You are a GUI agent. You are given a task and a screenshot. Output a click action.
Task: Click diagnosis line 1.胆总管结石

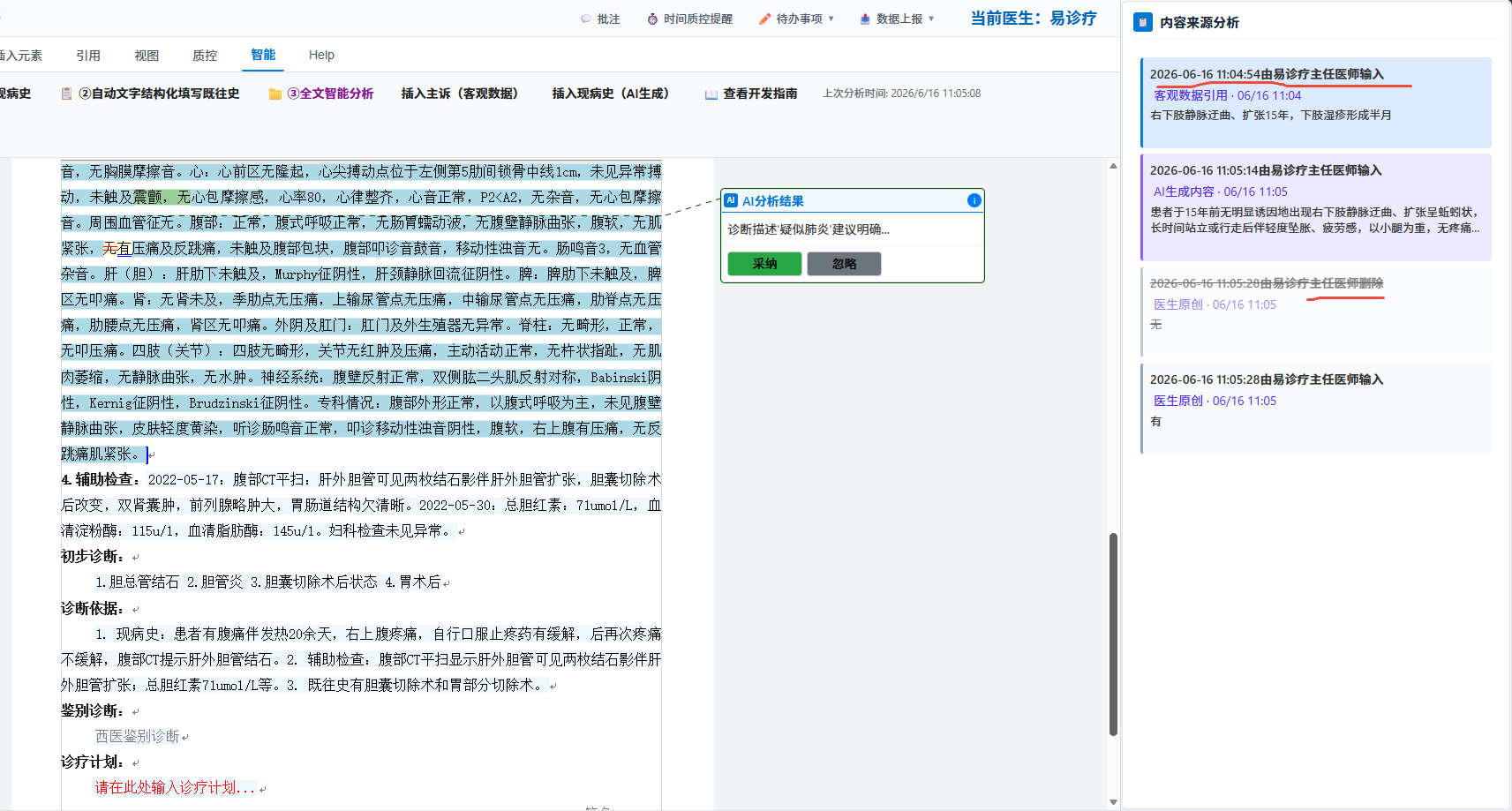(x=137, y=582)
